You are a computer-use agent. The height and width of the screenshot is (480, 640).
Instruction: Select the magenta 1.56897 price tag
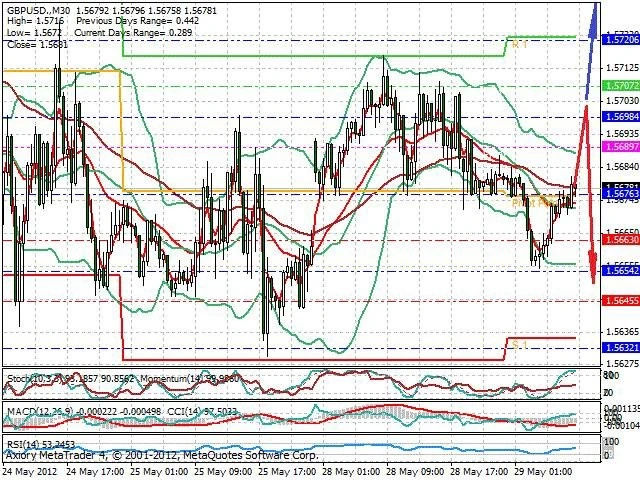click(x=621, y=147)
